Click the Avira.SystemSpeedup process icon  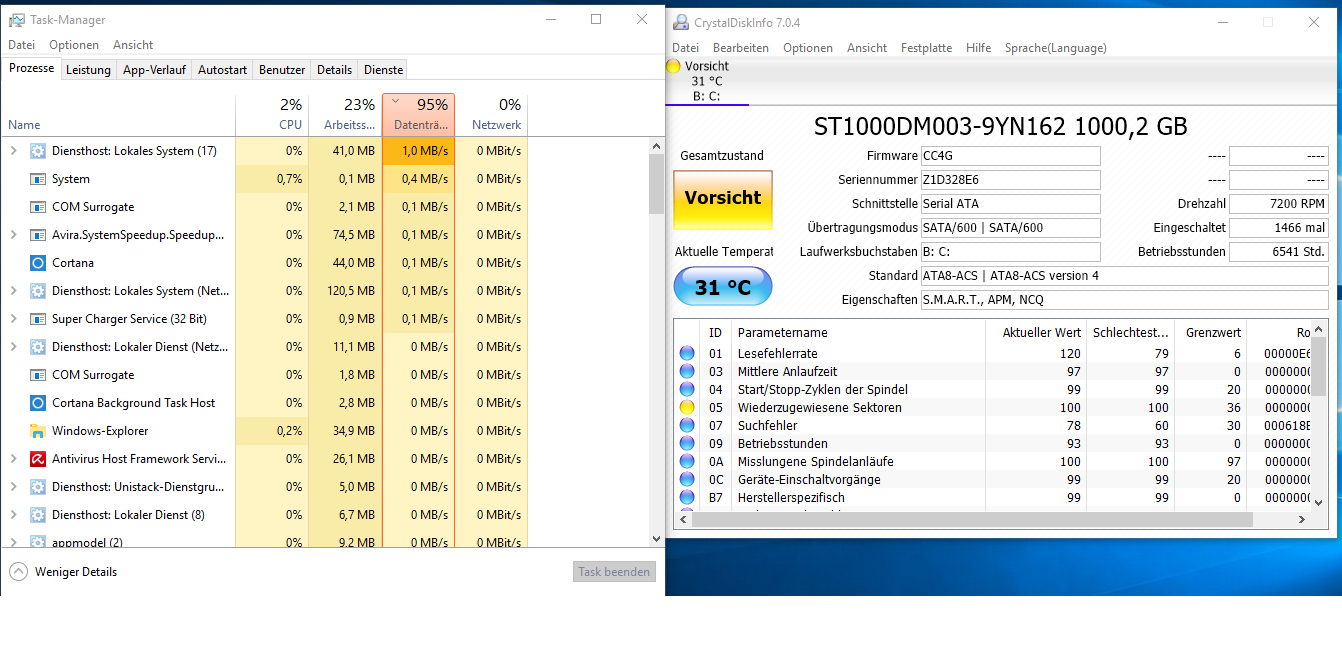click(38, 235)
